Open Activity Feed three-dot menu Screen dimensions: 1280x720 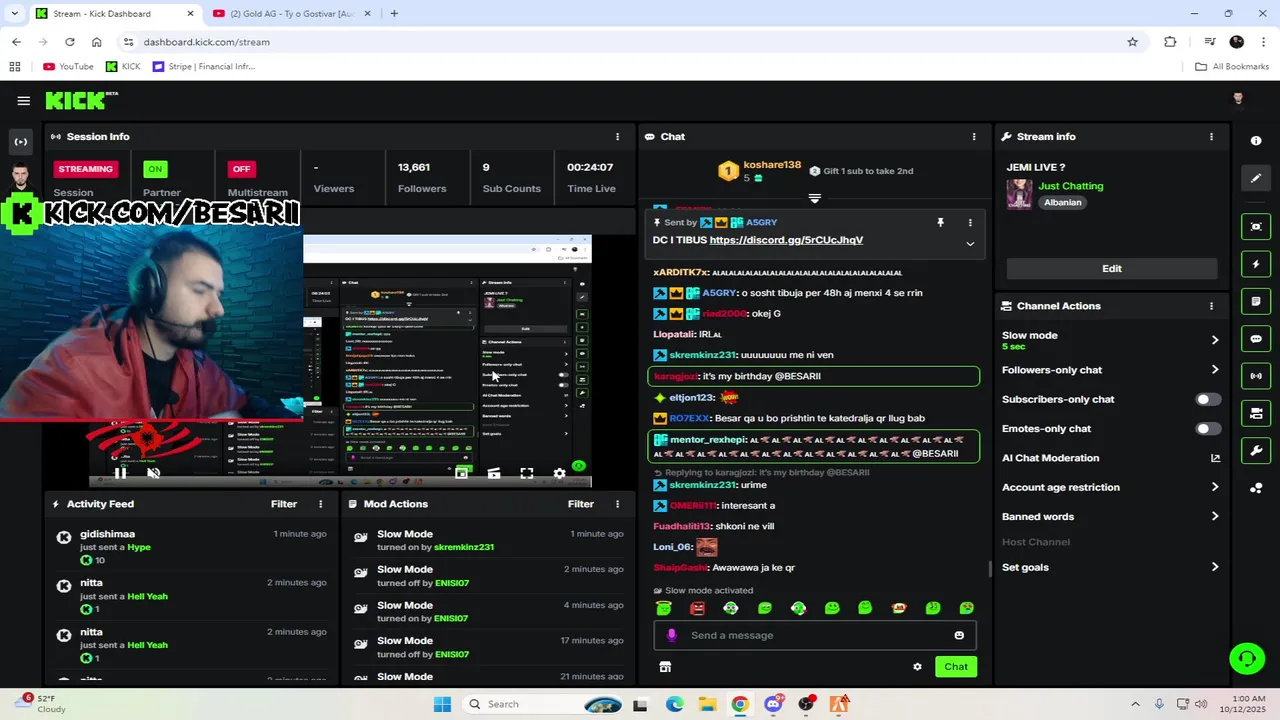pyautogui.click(x=320, y=504)
